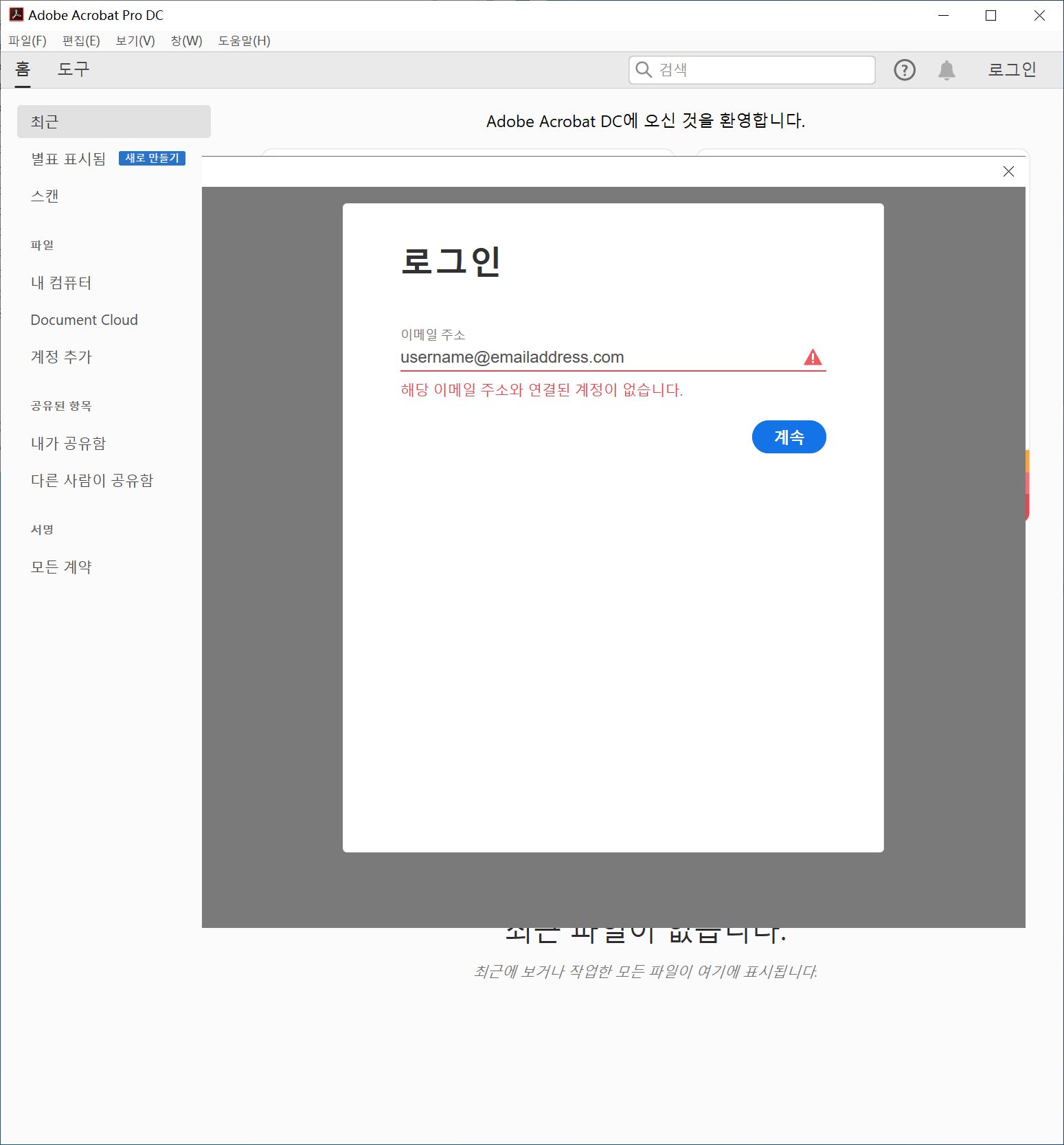Open 다른 사람이 공유함 in the sidebar
Viewport: 1064px width, 1145px height.
click(92, 480)
